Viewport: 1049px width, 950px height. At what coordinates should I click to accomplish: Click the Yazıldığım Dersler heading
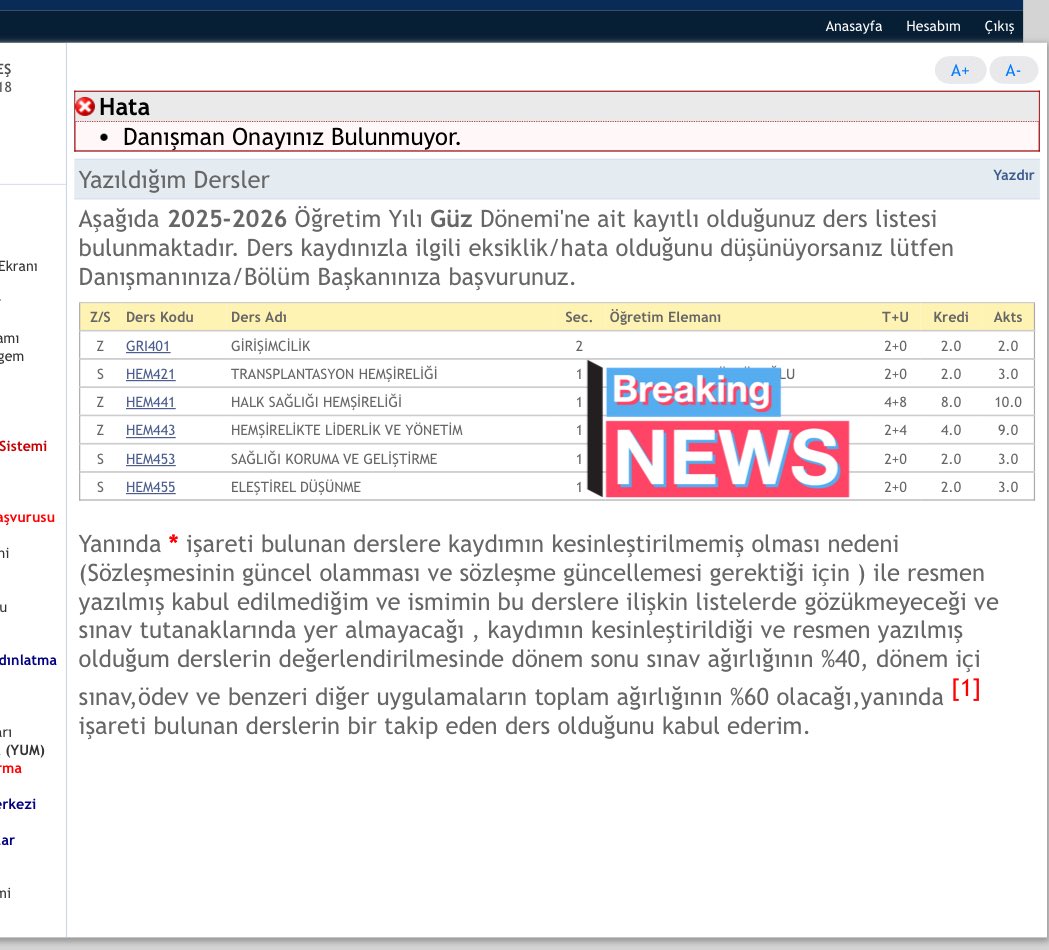click(174, 180)
